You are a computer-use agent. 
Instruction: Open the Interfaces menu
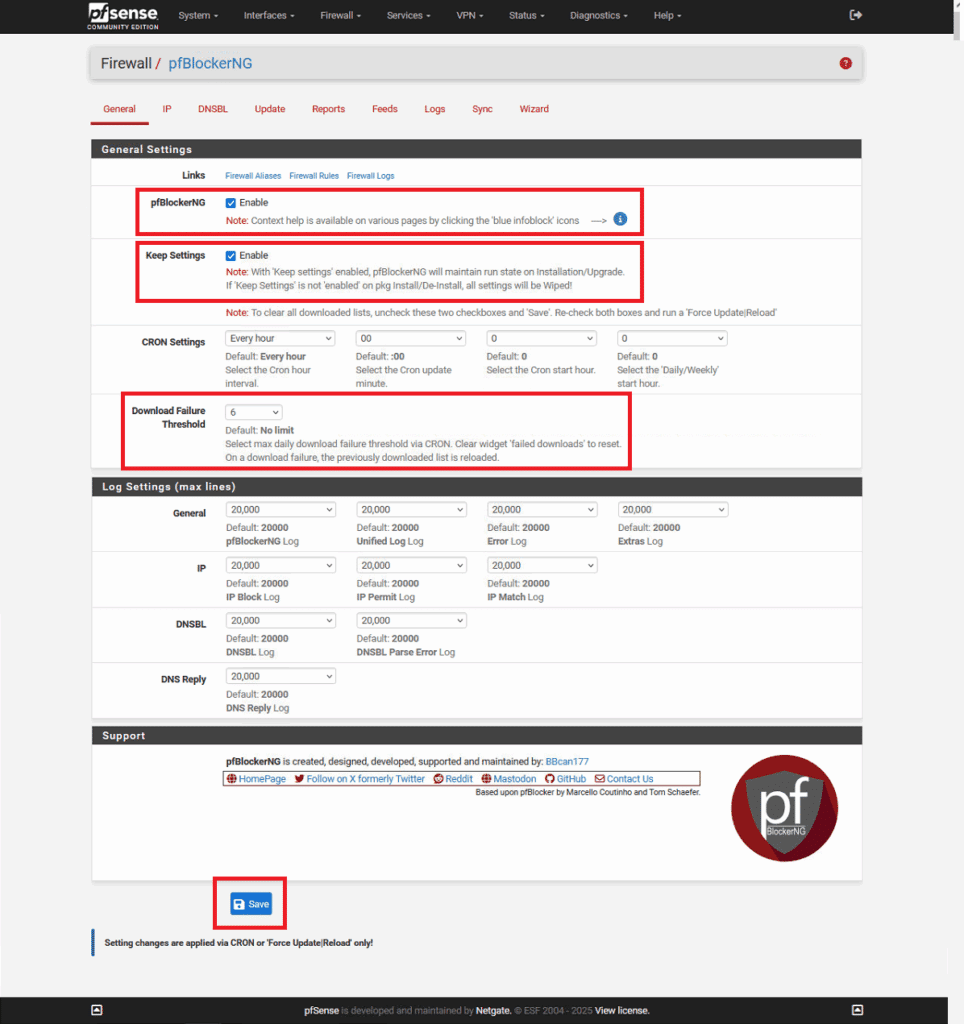click(269, 16)
